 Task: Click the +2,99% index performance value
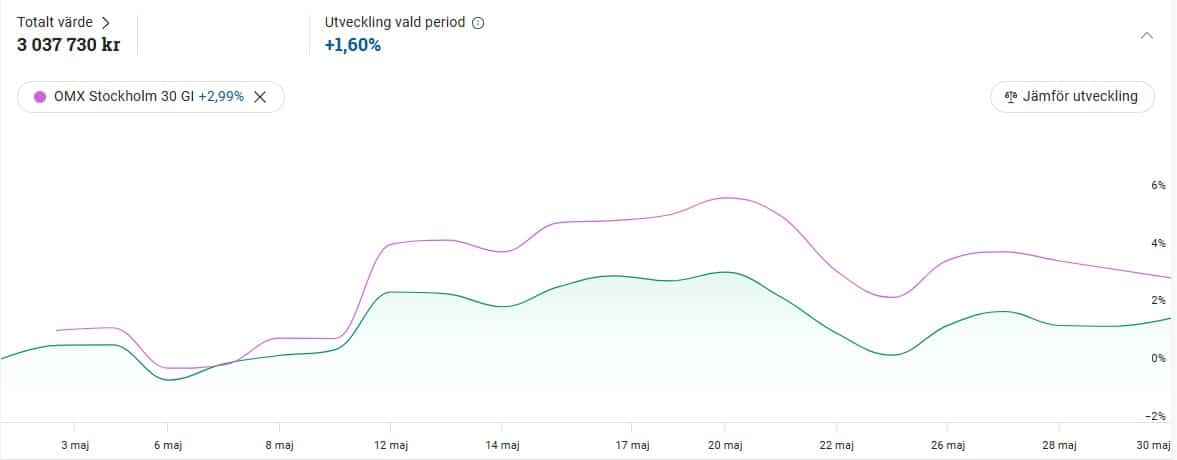(x=221, y=97)
